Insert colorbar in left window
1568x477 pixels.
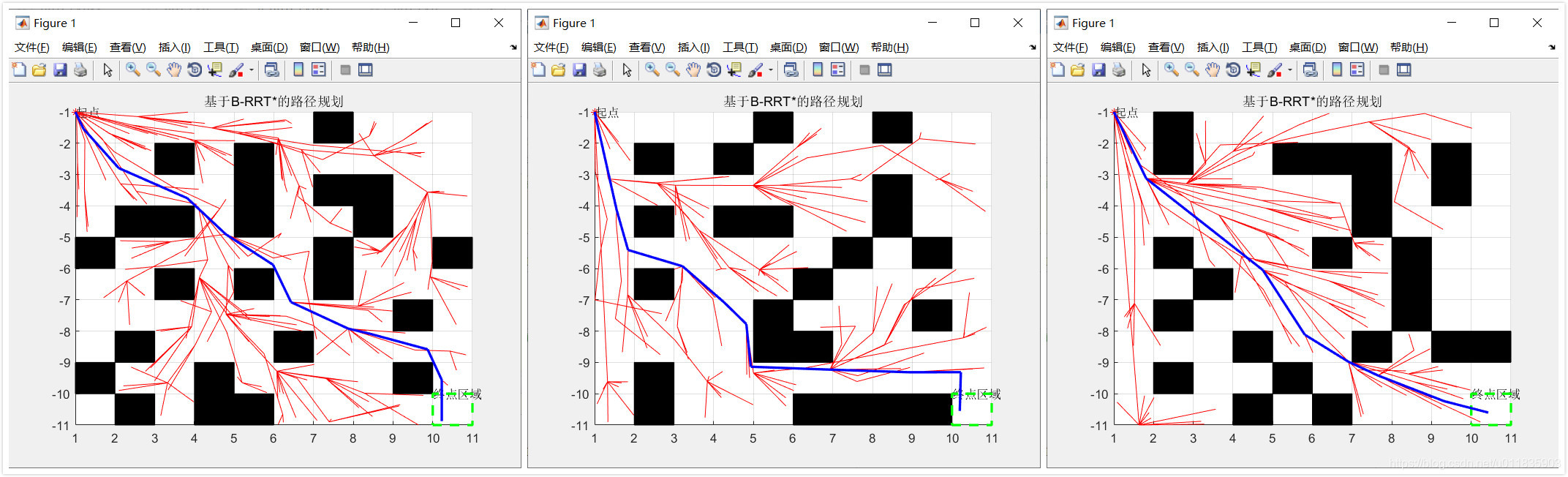pyautogui.click(x=298, y=70)
